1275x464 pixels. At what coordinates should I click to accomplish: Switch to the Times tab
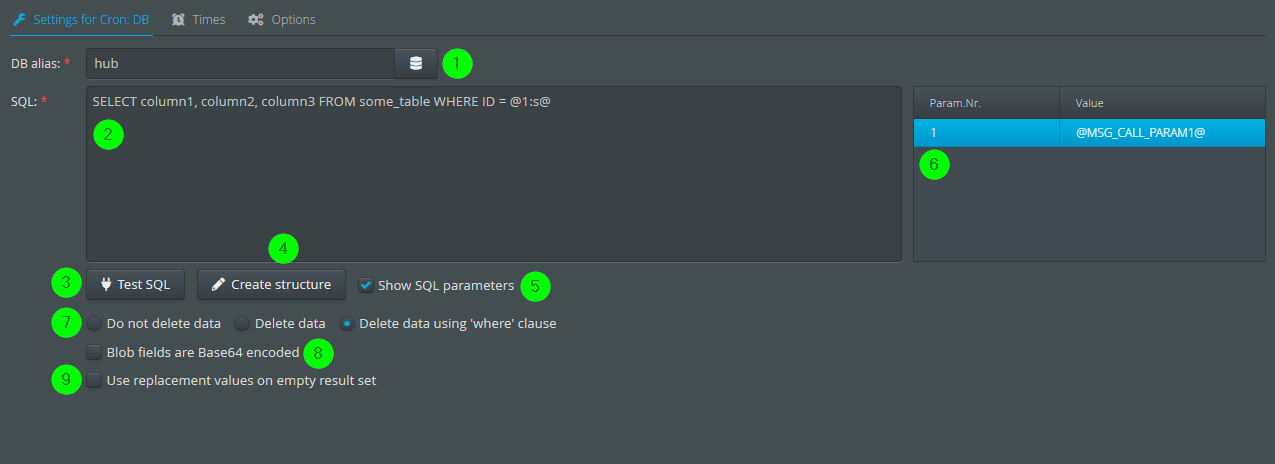198,19
